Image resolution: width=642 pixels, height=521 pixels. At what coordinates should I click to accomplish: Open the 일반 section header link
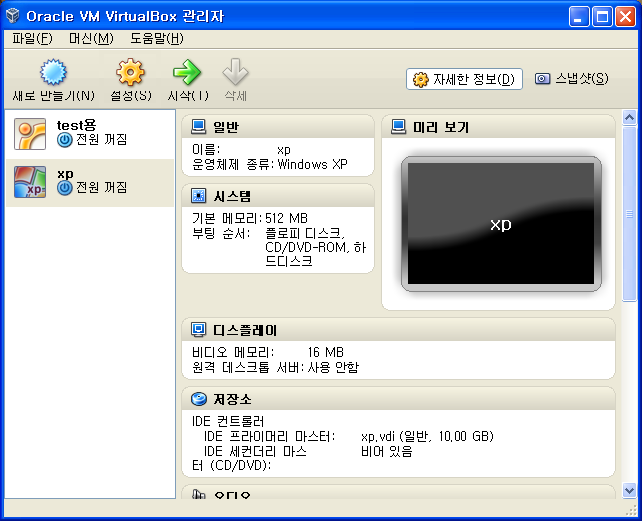(x=226, y=127)
